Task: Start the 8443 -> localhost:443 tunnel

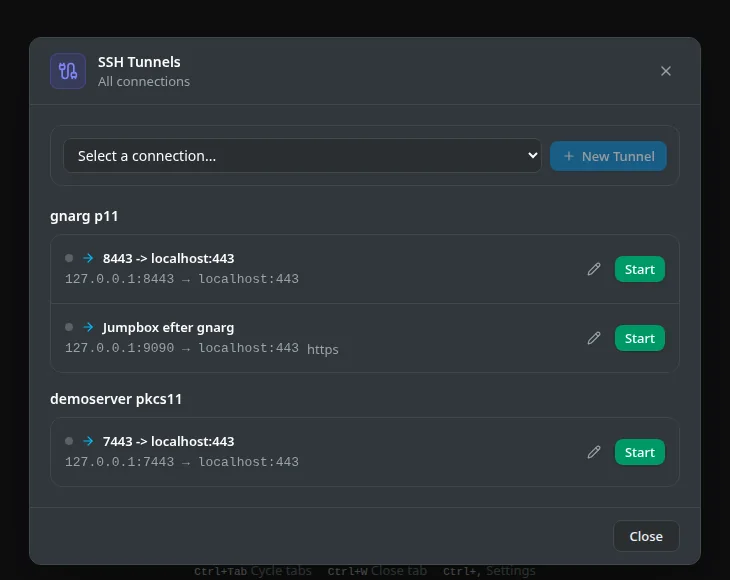Action: pyautogui.click(x=640, y=269)
